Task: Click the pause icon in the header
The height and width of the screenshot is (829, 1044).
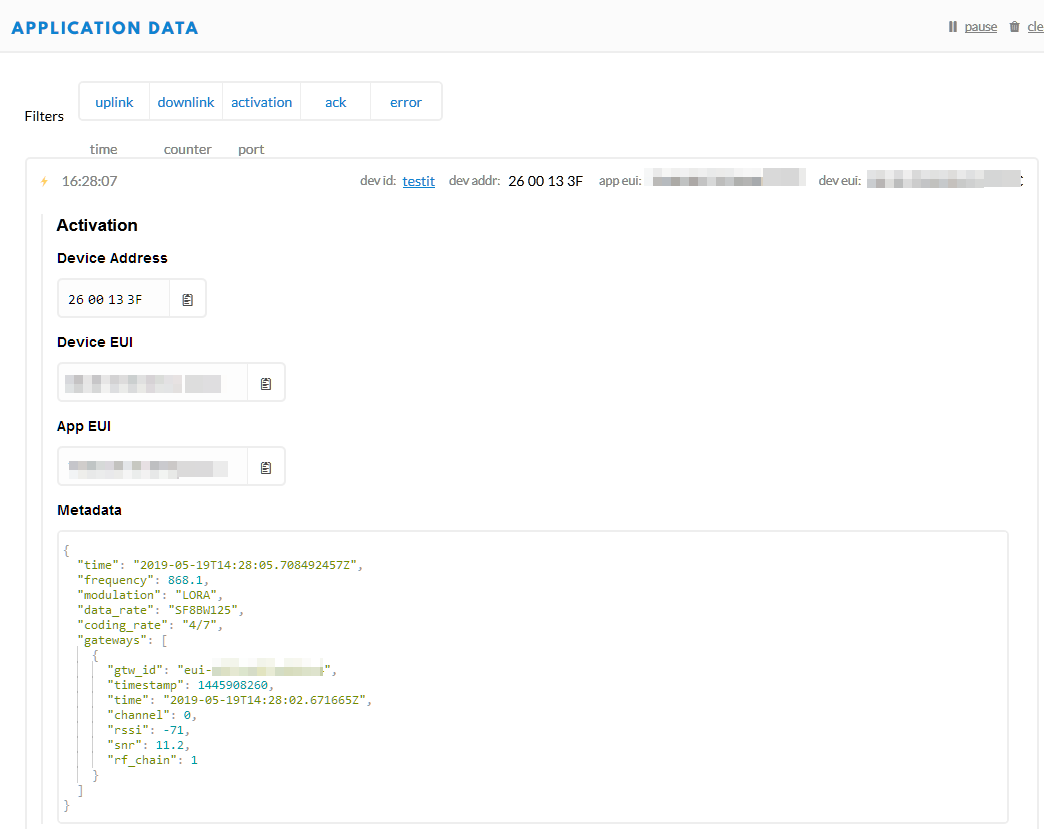Action: (x=953, y=27)
